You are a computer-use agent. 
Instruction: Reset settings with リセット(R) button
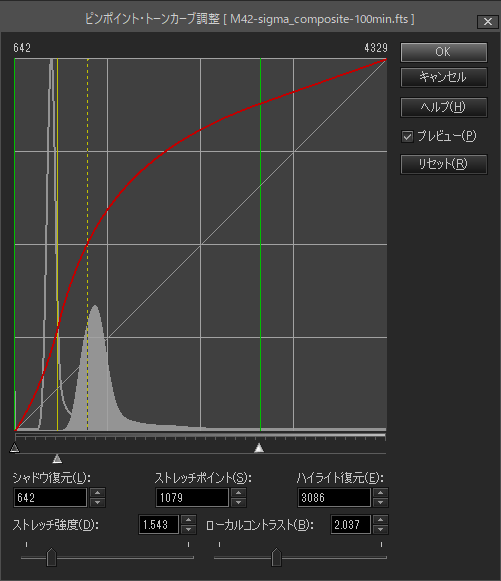point(444,164)
